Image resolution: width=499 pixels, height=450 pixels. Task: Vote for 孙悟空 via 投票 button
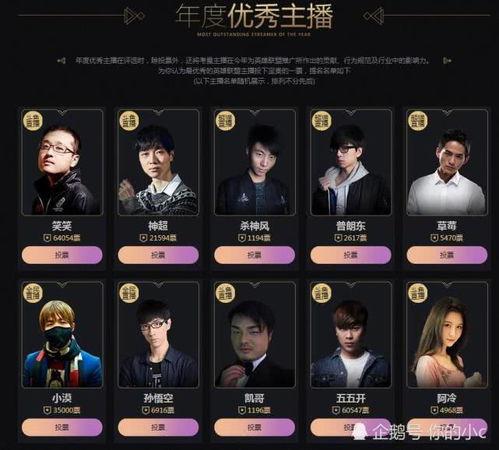[158, 427]
